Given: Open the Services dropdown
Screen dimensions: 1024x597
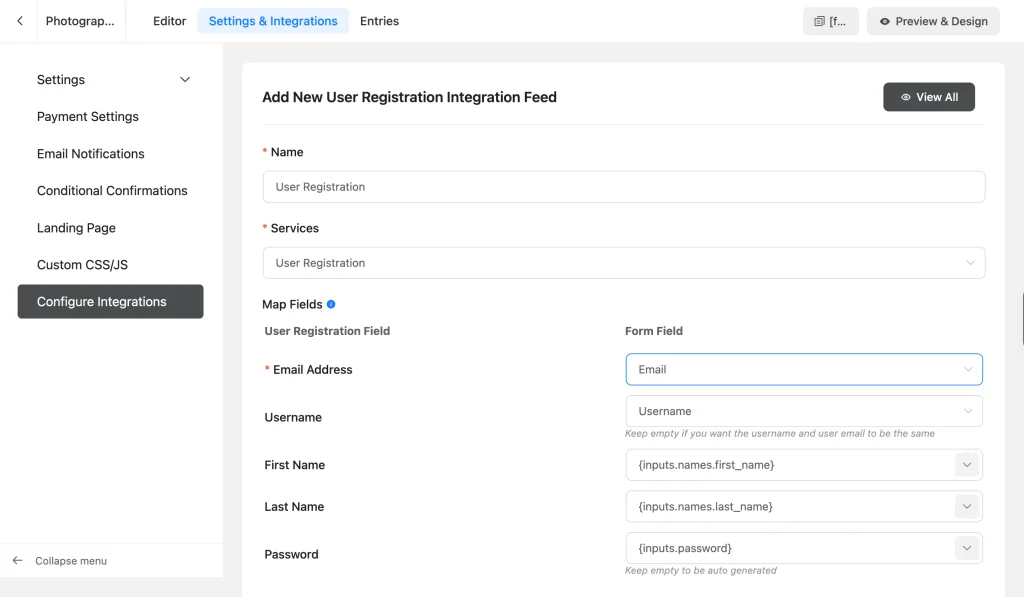Looking at the screenshot, I should tap(624, 263).
